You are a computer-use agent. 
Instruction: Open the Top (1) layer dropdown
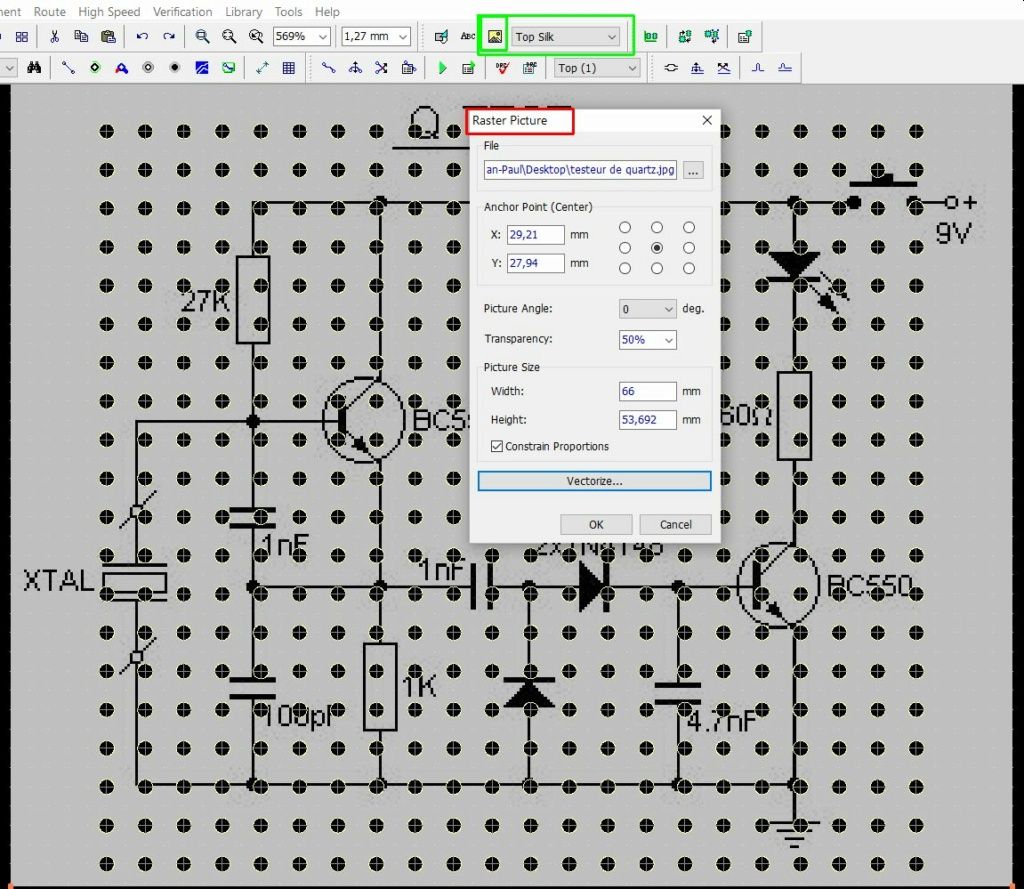[x=597, y=68]
